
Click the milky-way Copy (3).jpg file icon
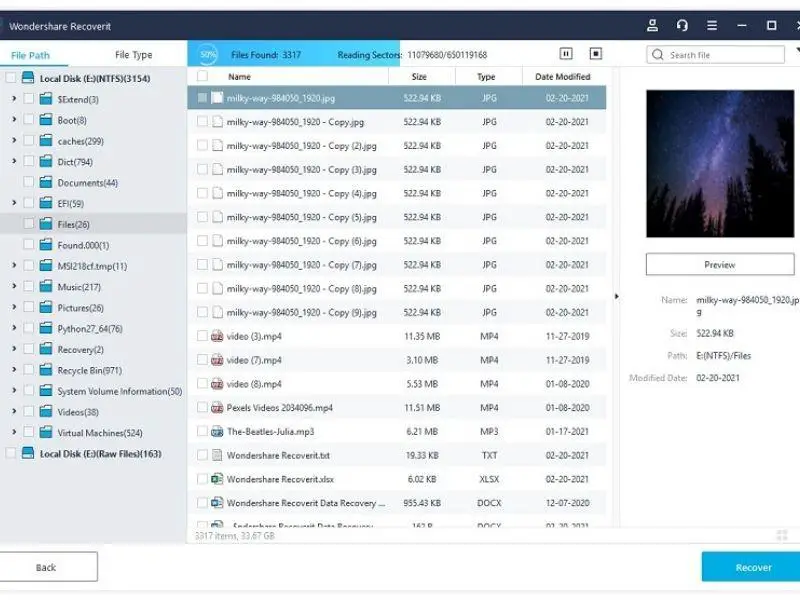point(217,169)
